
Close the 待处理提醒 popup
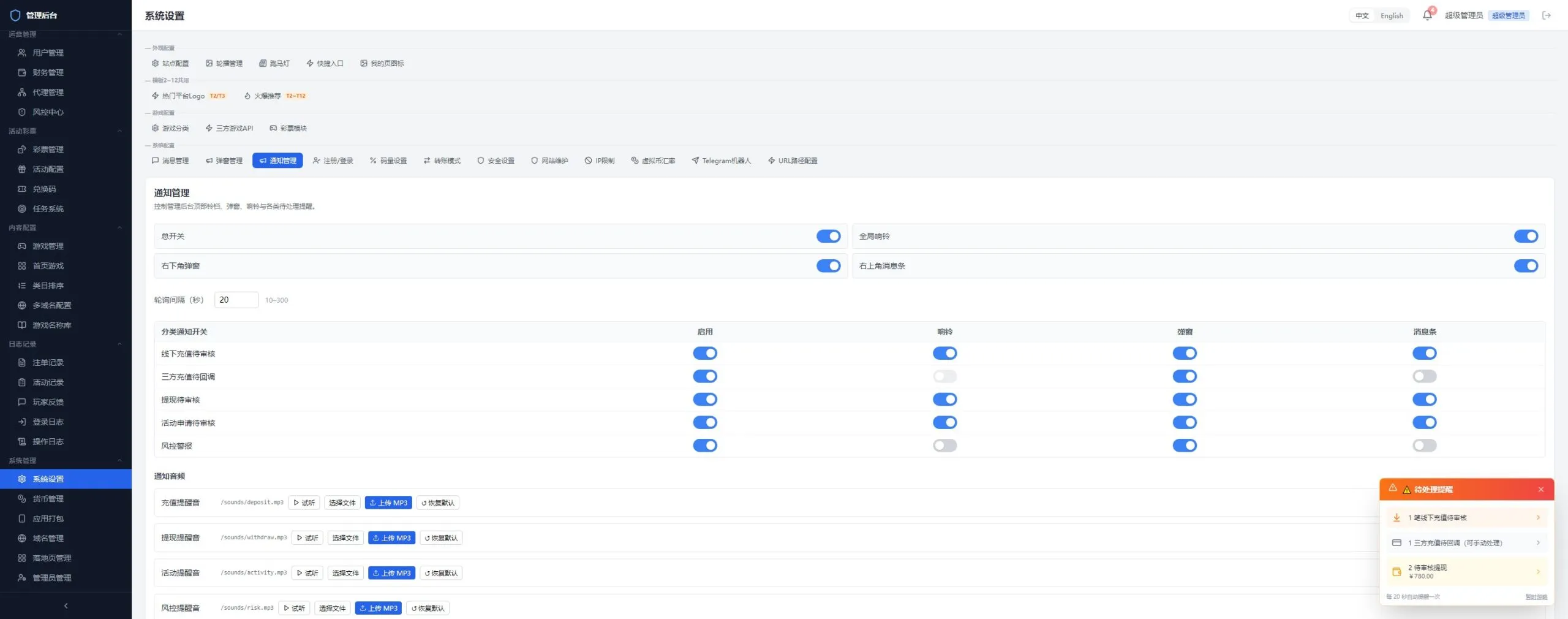[1541, 489]
